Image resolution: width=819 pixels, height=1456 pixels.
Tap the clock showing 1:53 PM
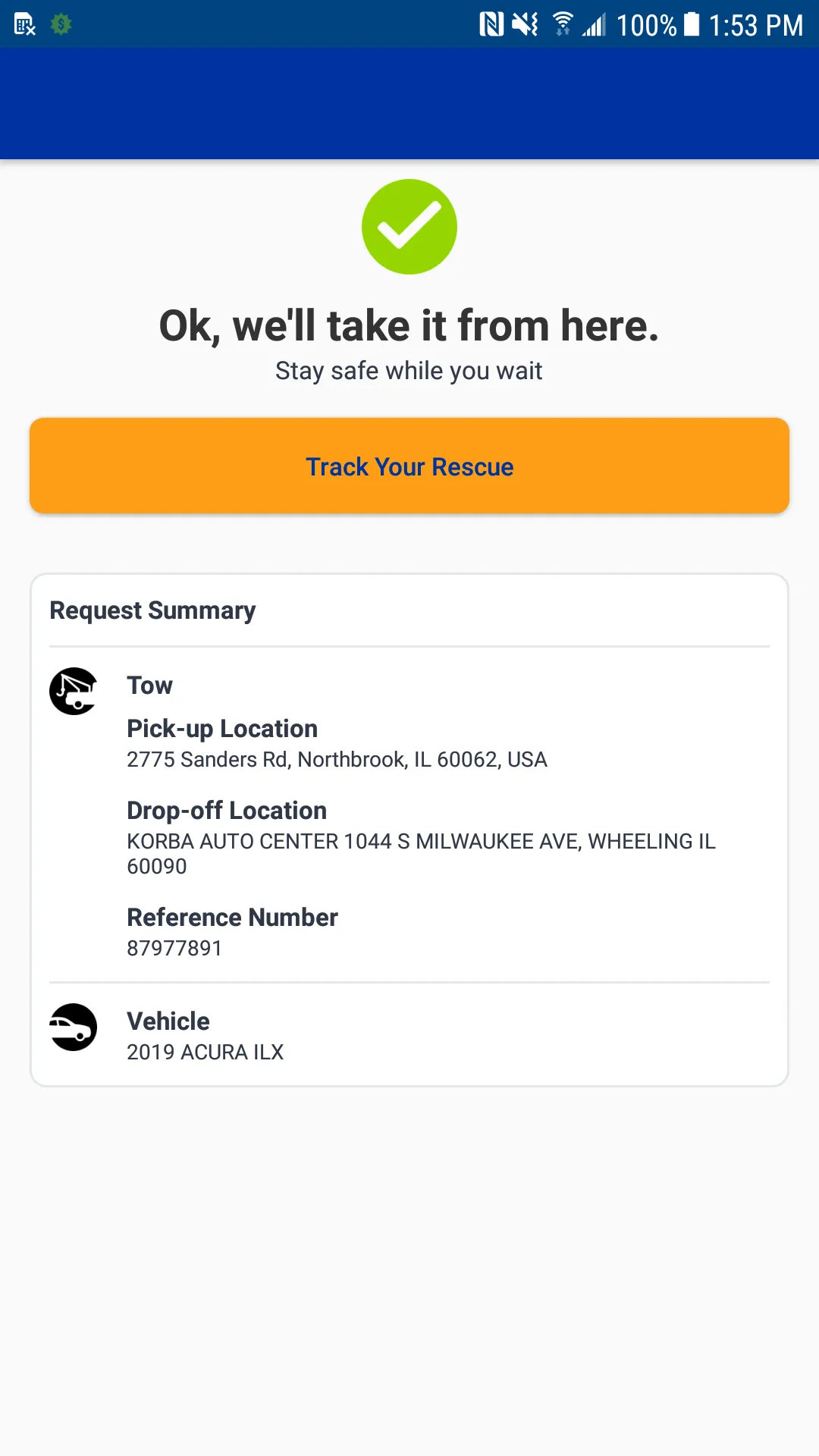(755, 26)
